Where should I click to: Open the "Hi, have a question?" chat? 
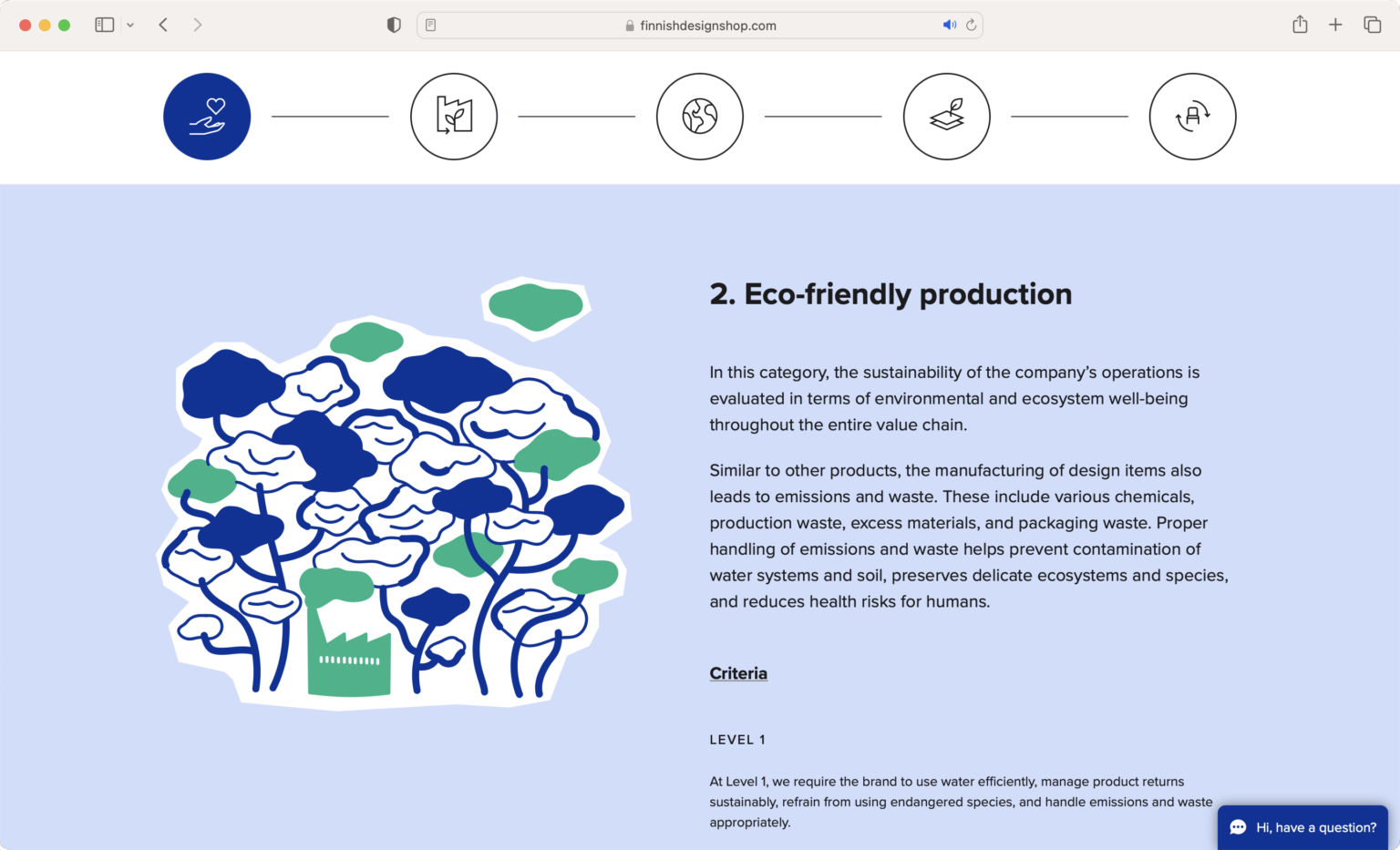click(x=1302, y=827)
